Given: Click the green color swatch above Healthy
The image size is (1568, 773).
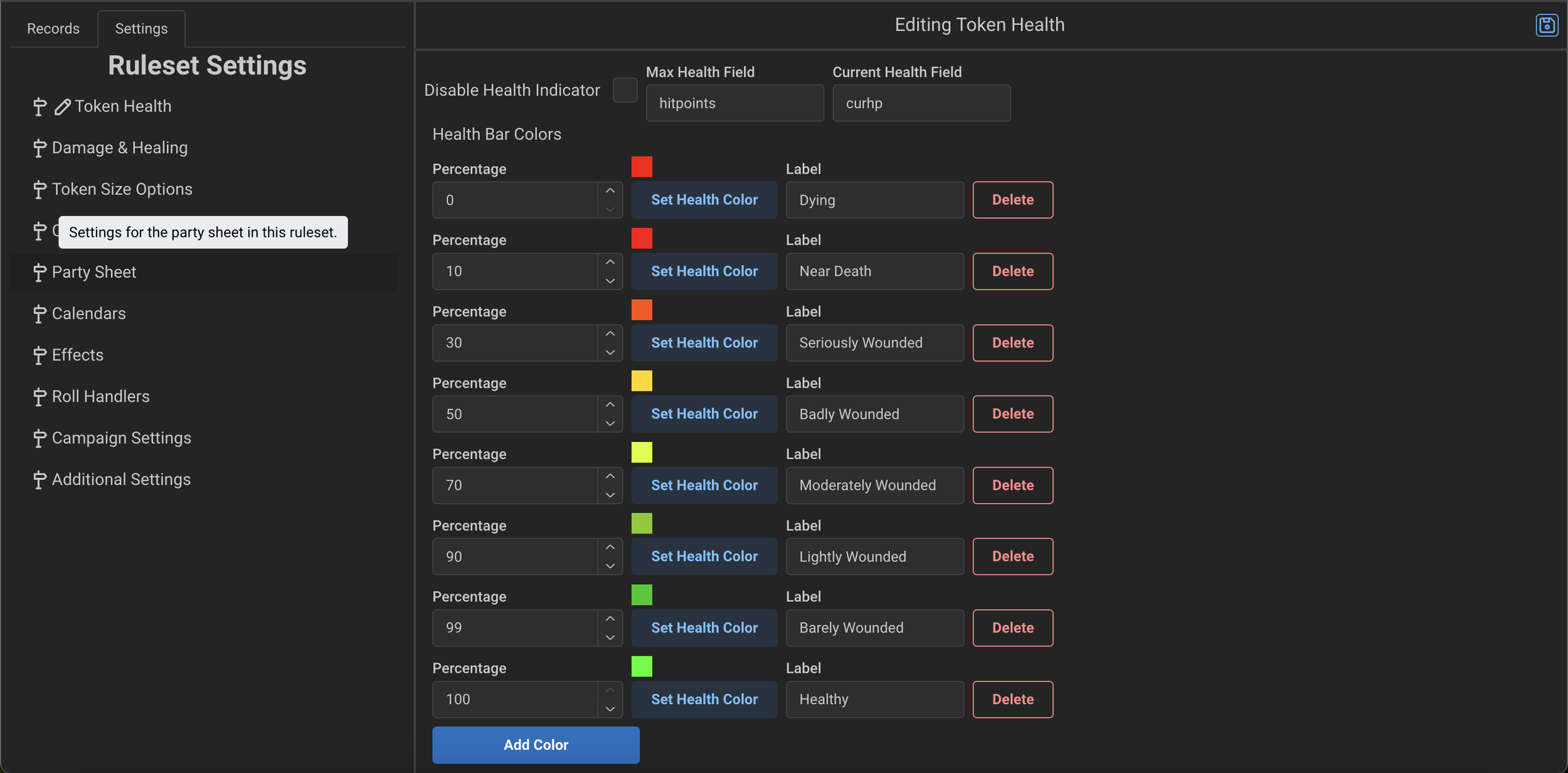Looking at the screenshot, I should pos(642,666).
